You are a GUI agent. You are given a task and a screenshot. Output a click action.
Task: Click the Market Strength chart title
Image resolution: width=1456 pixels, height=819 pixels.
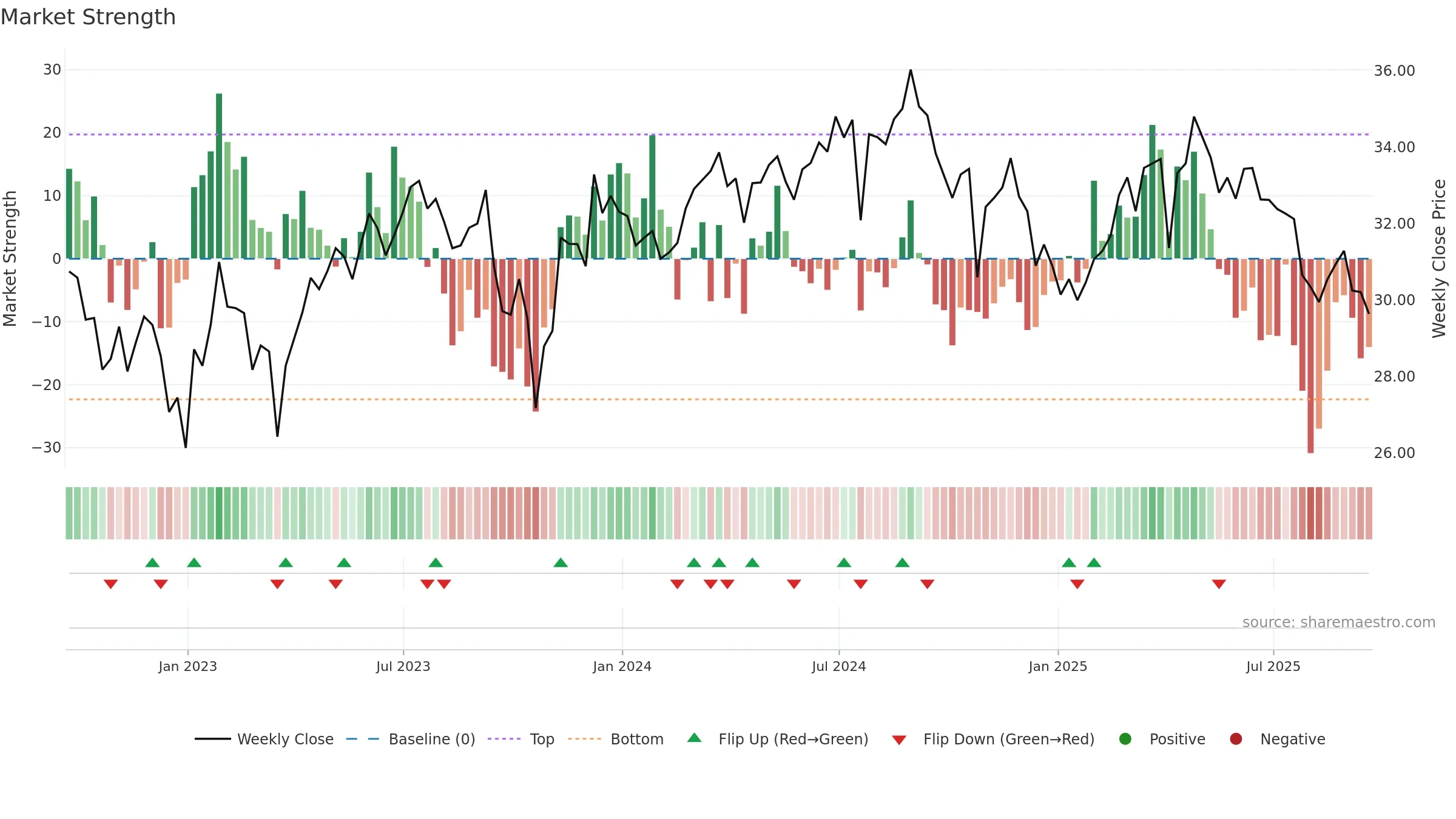(88, 17)
